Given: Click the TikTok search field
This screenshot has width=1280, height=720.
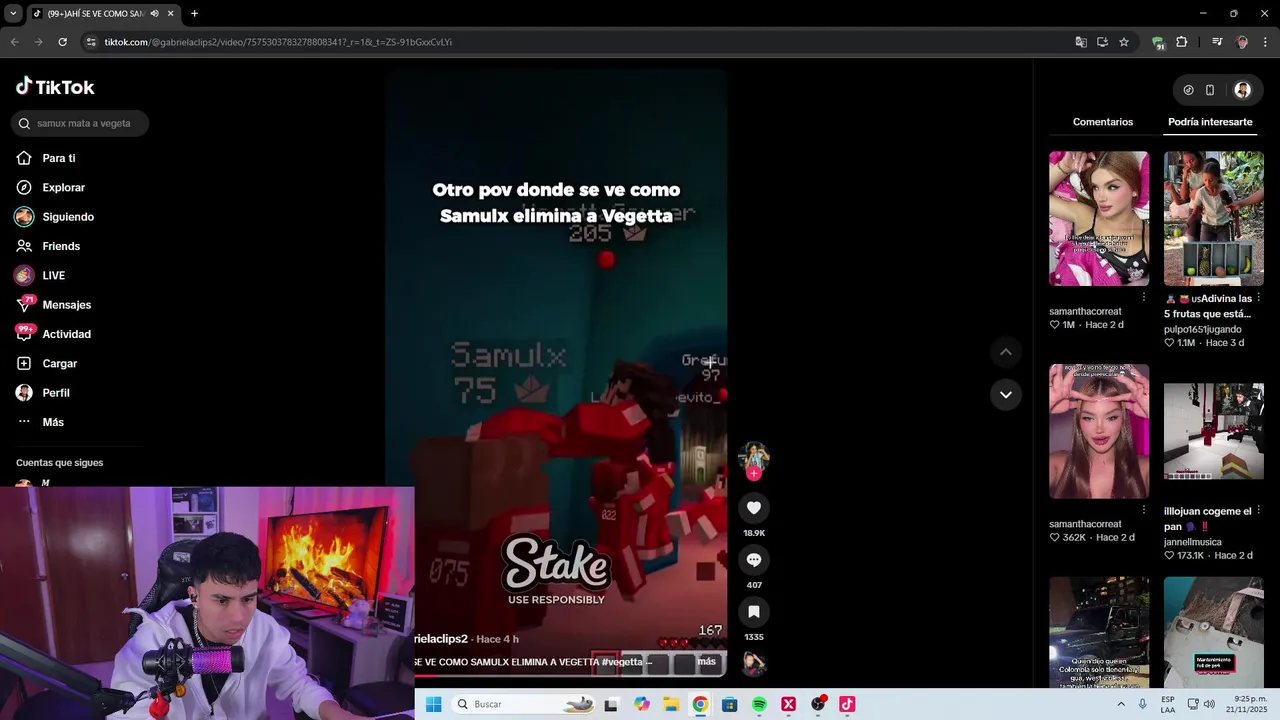Looking at the screenshot, I should pyautogui.click(x=80, y=123).
